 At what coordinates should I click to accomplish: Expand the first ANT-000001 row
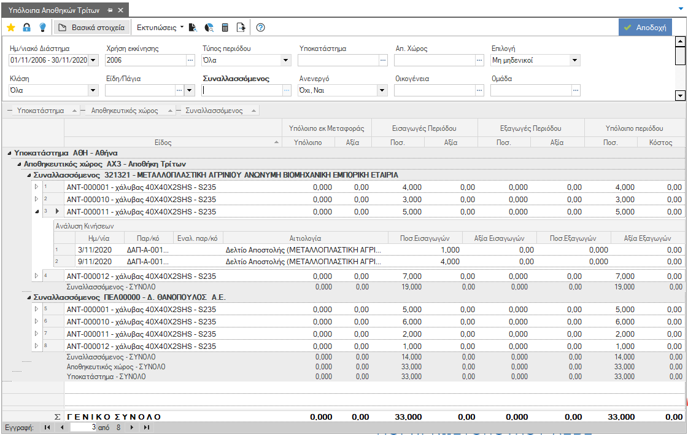coord(37,187)
